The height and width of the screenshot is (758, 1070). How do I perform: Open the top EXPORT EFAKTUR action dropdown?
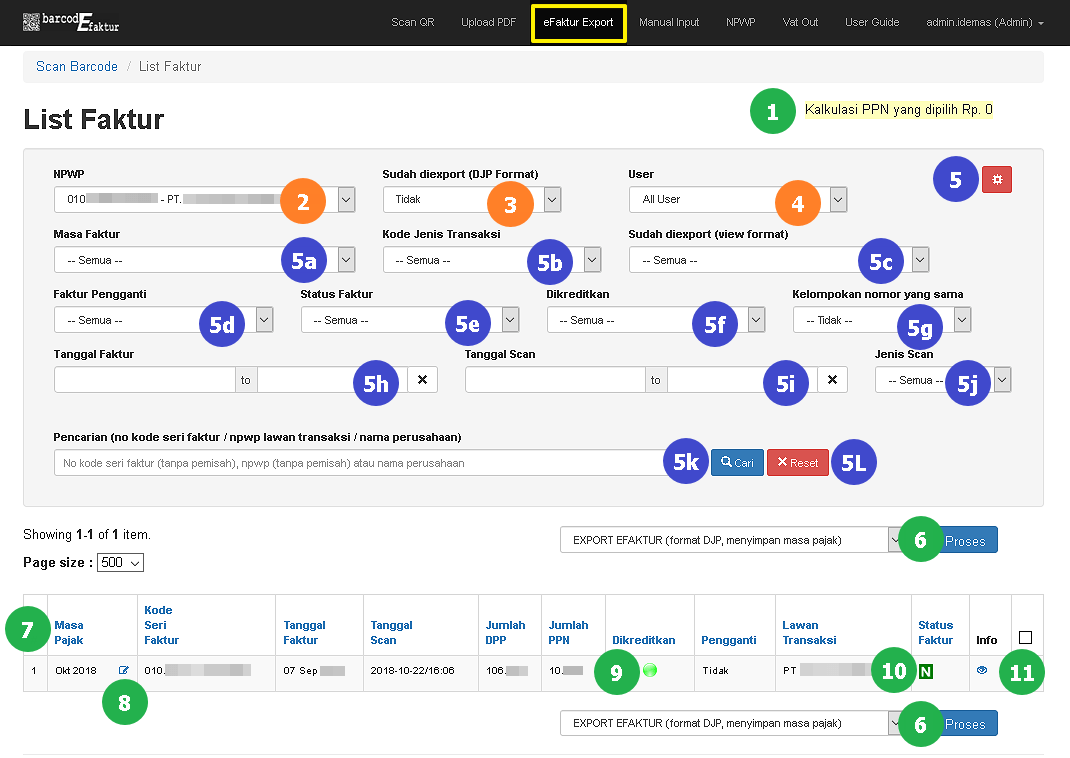[x=731, y=540]
